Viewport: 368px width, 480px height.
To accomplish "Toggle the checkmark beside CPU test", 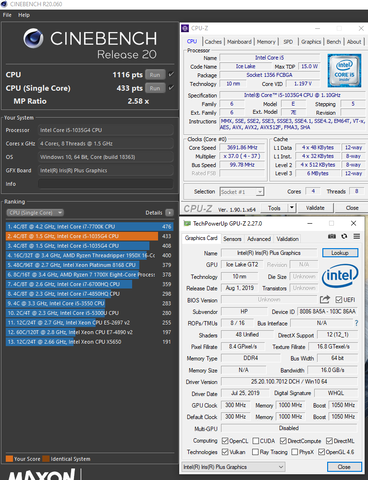I will 171,74.
